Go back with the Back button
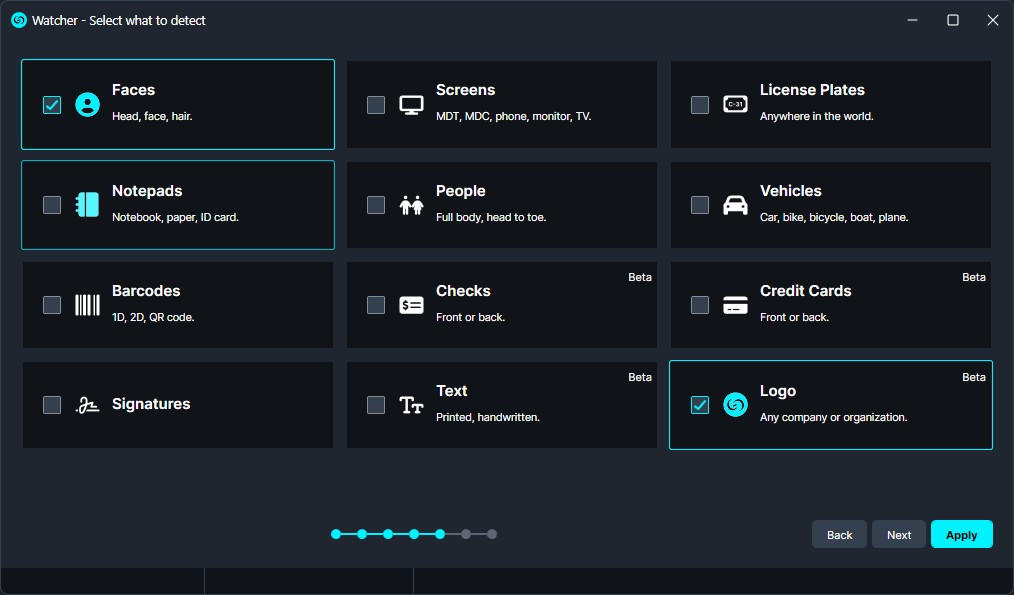1014x595 pixels. (x=839, y=535)
